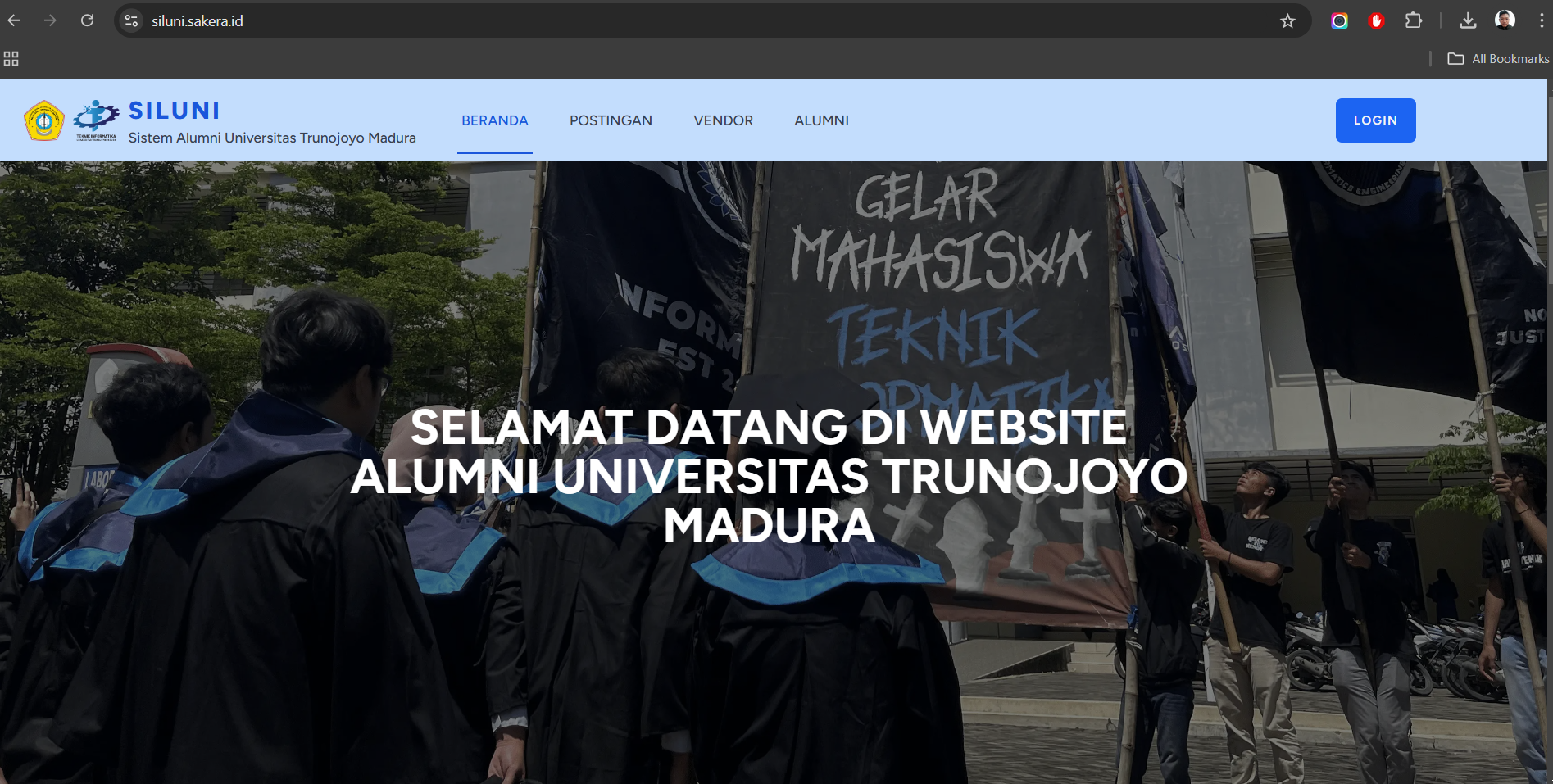Screen dimensions: 1553x784
Task: View recent Downloads
Action: (x=1469, y=20)
